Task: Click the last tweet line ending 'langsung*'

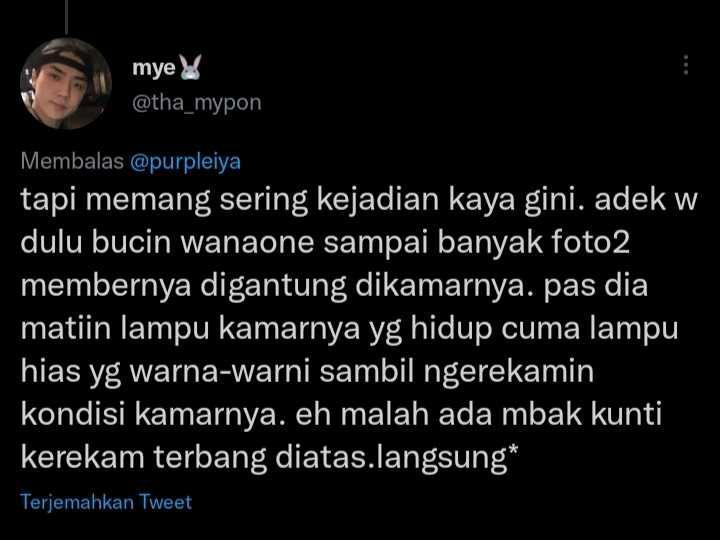Action: [x=269, y=458]
